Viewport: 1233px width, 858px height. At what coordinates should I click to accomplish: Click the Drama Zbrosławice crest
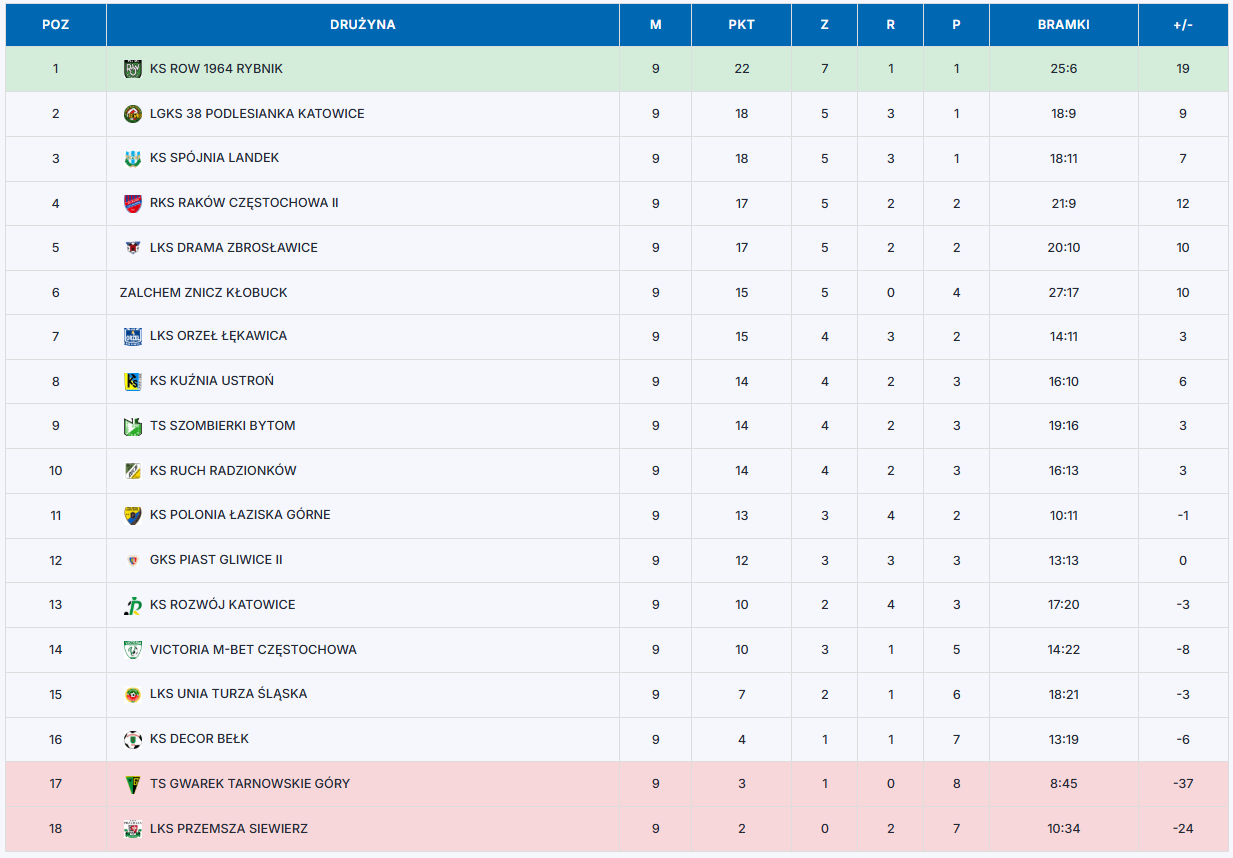(132, 248)
